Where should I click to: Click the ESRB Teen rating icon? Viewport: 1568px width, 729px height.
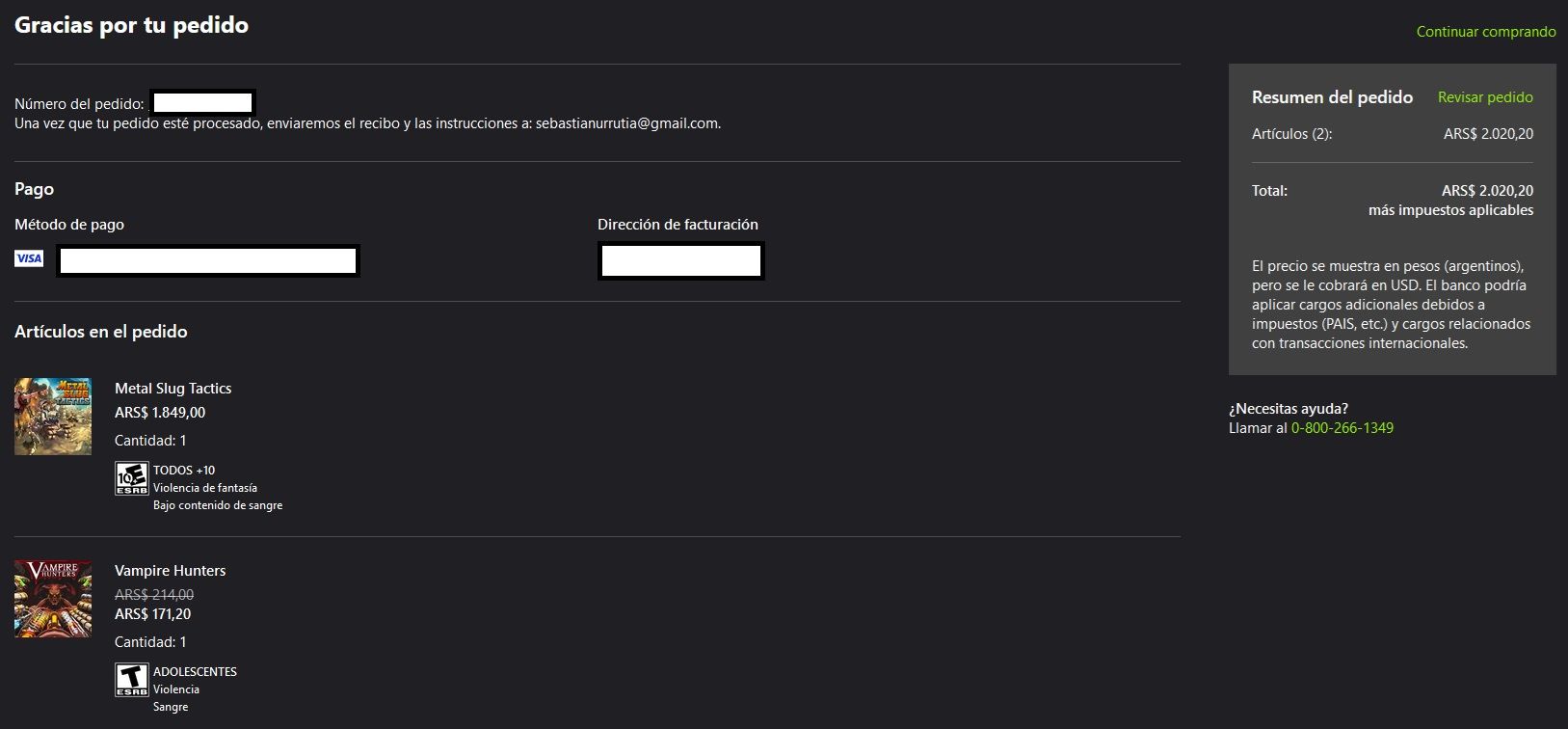tap(131, 680)
